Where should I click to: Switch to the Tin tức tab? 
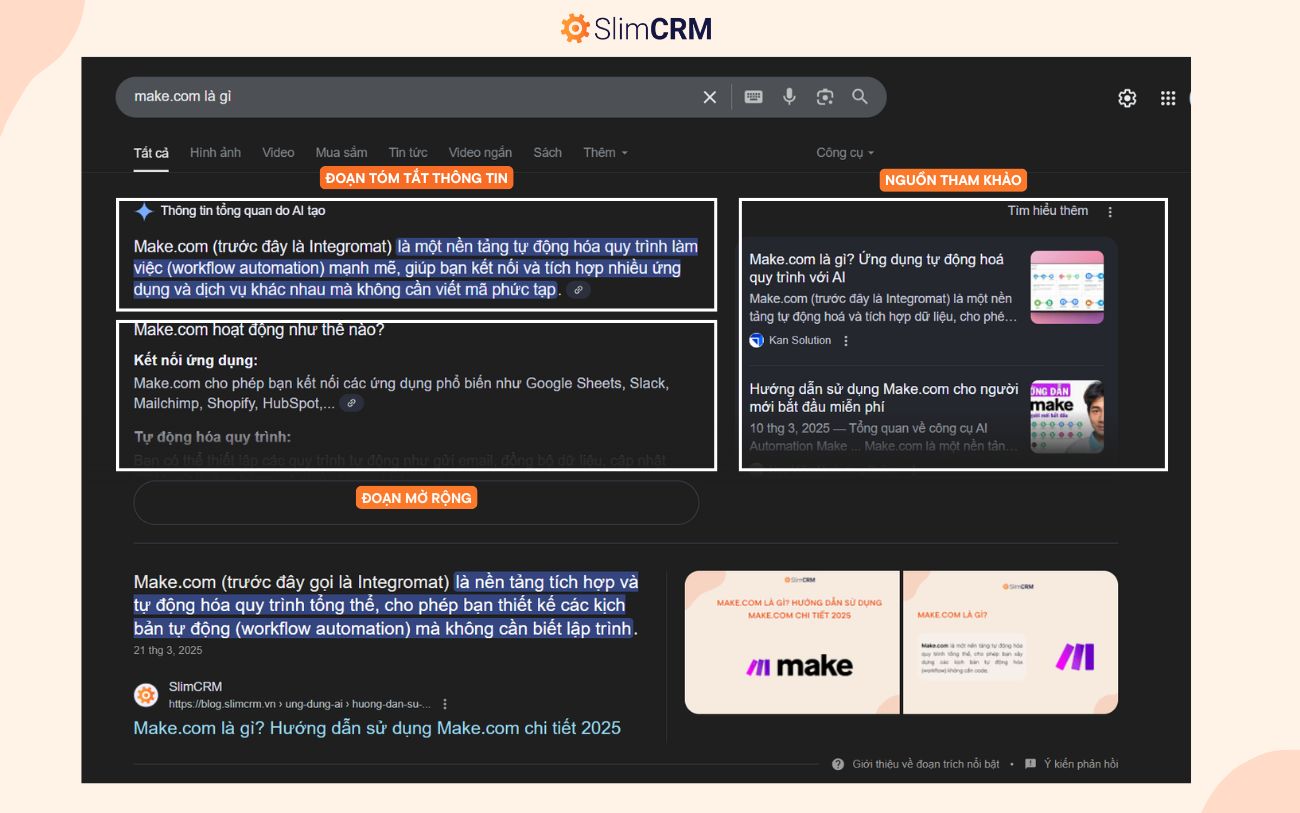coord(408,153)
